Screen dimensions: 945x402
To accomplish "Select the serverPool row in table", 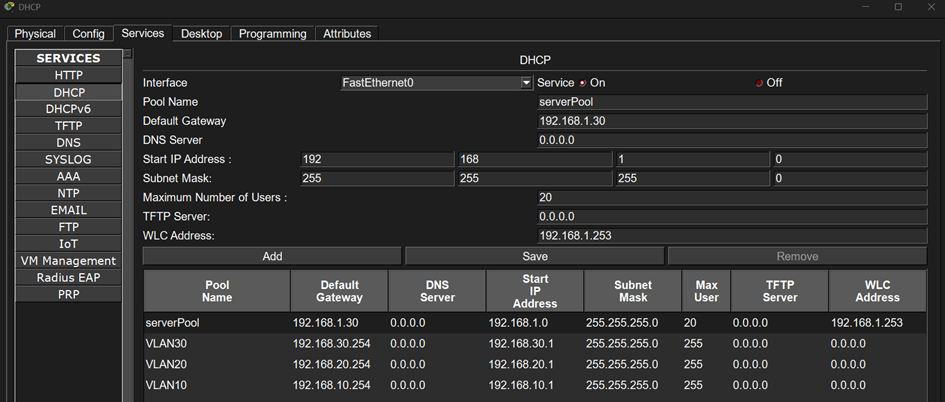I will point(535,323).
